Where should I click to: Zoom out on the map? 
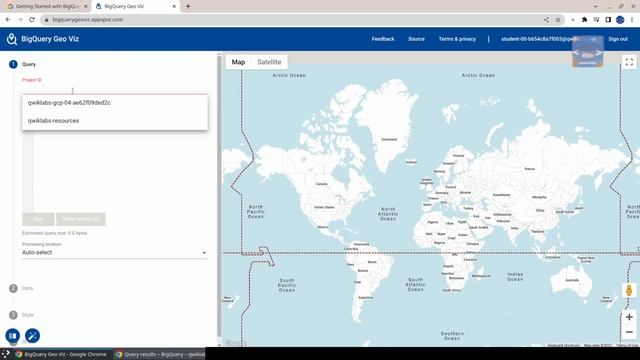(629, 332)
